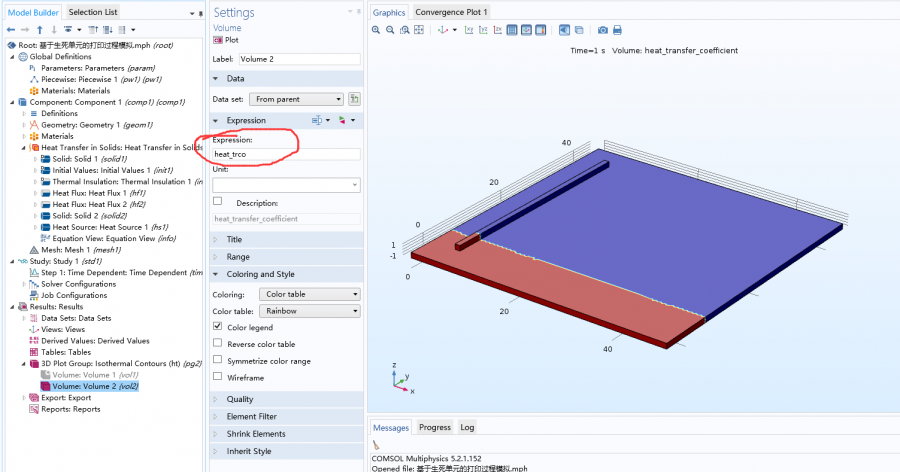Open the Log tab

pyautogui.click(x=467, y=427)
